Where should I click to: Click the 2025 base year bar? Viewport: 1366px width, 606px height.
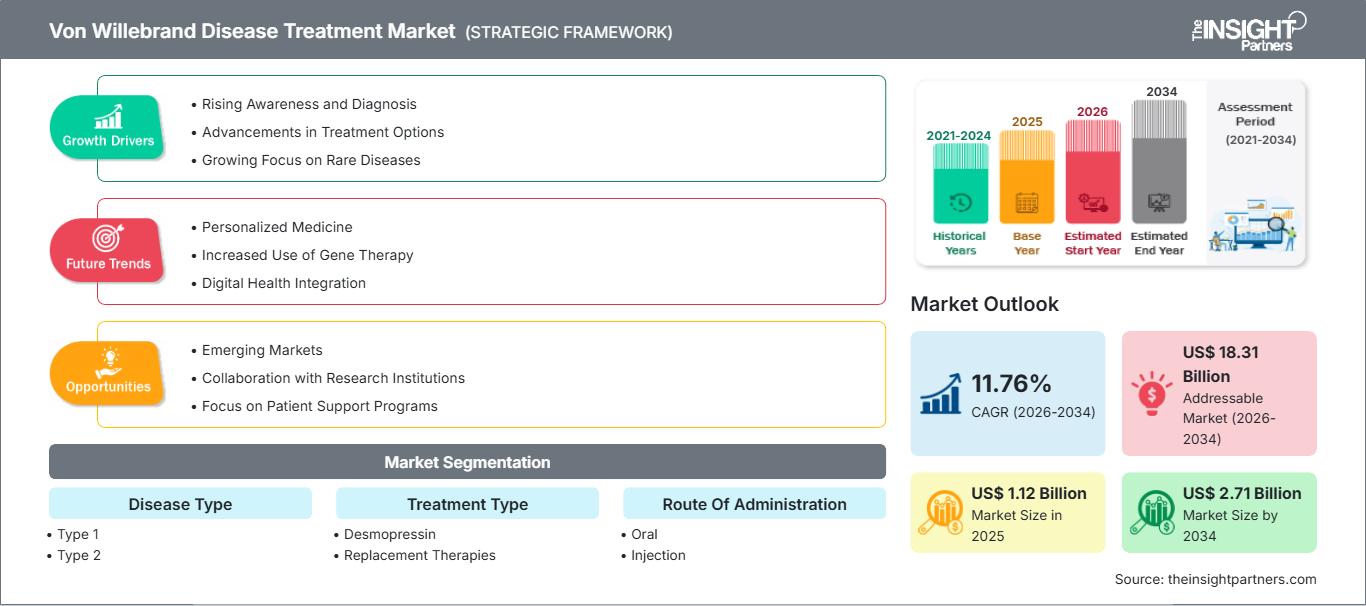pos(1027,177)
